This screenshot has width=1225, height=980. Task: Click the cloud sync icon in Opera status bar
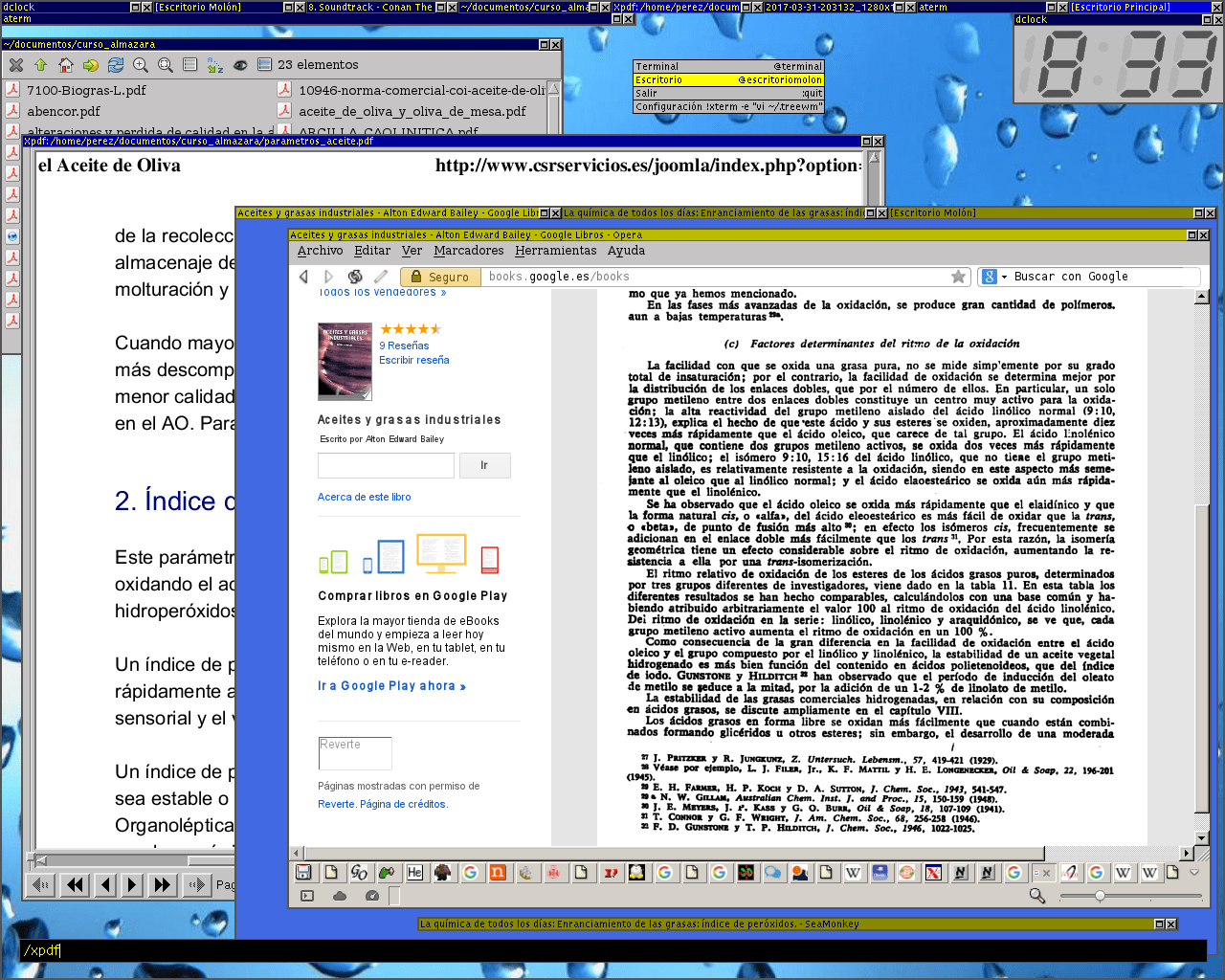(x=340, y=896)
